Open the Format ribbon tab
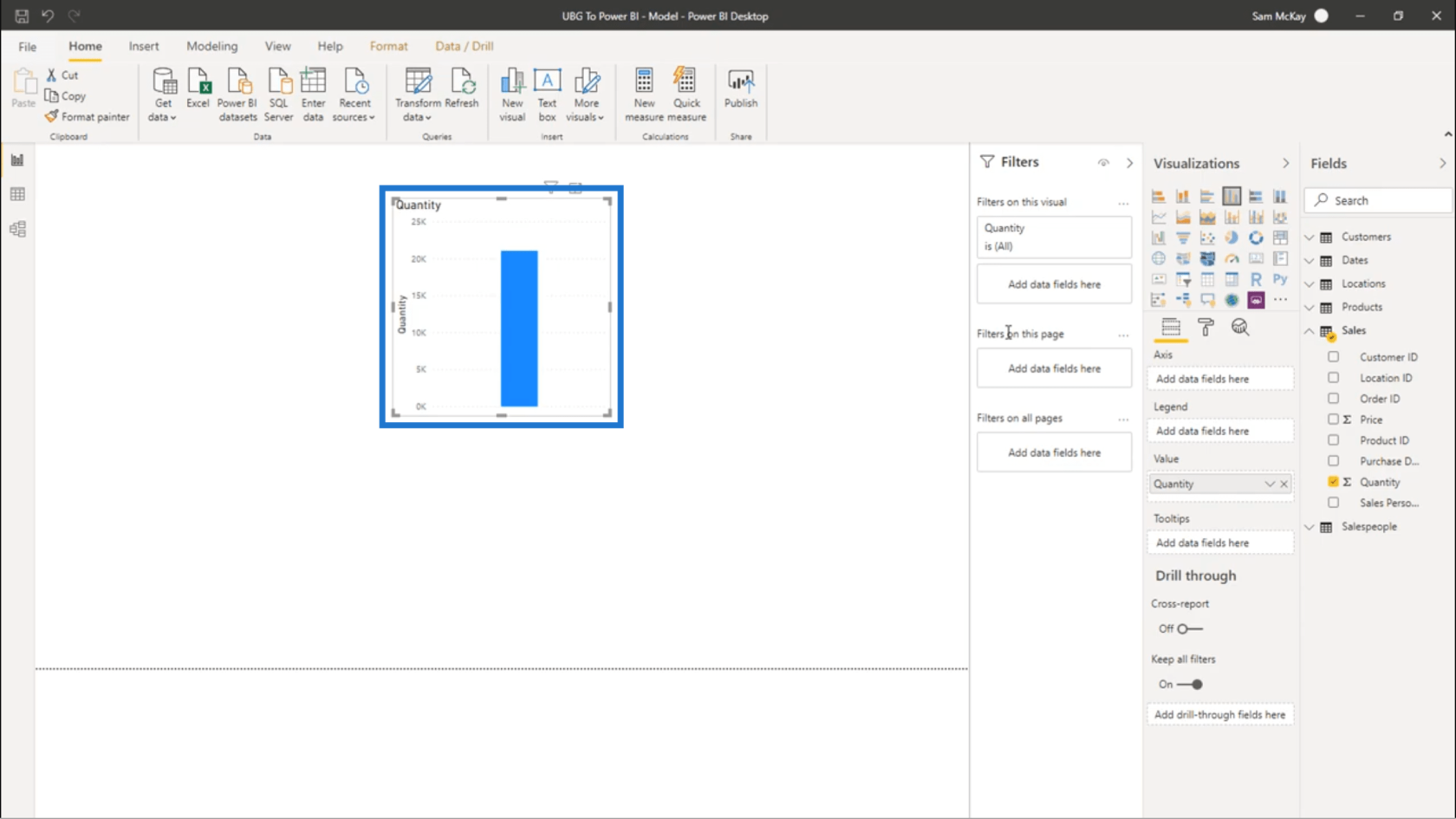1456x819 pixels. 388,46
